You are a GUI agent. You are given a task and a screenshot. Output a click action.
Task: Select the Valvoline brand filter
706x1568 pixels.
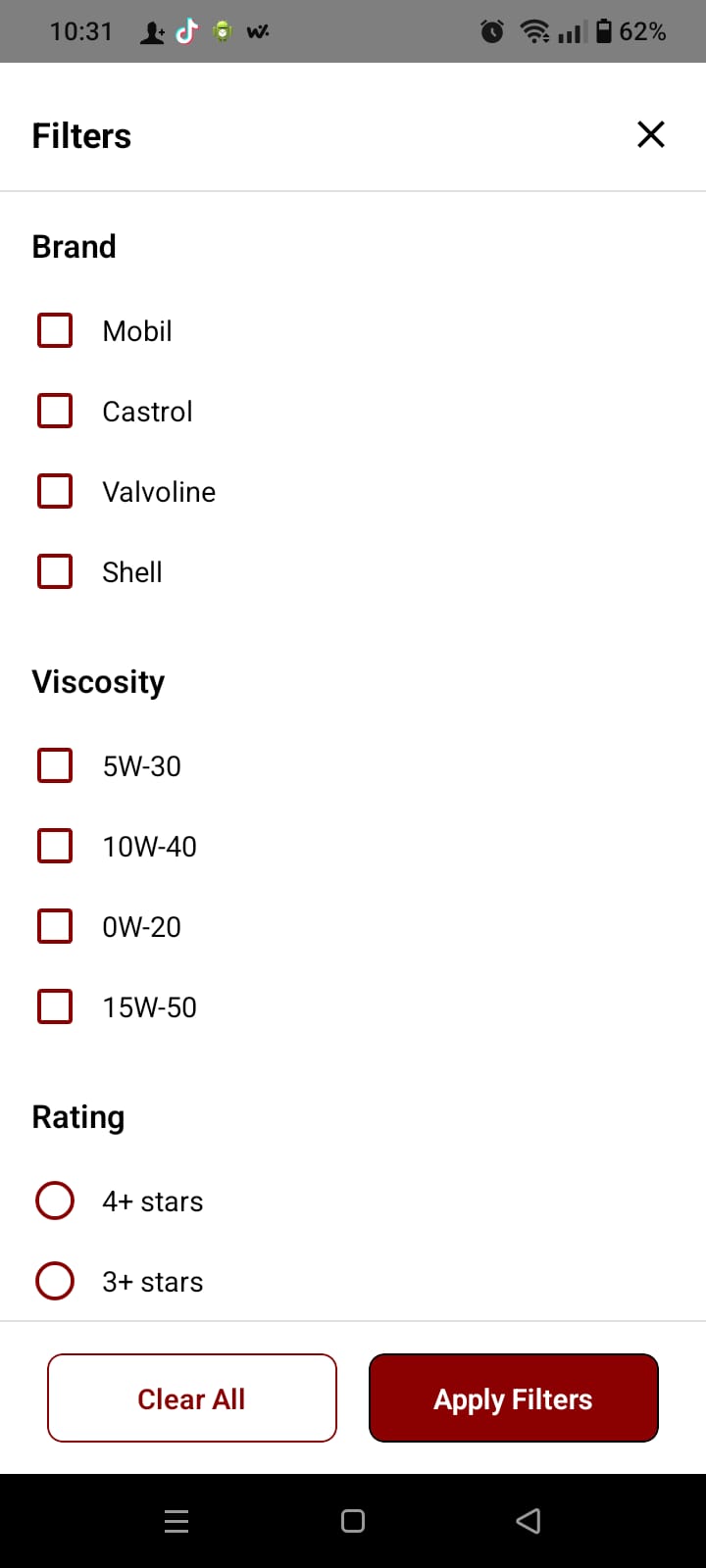tap(55, 491)
